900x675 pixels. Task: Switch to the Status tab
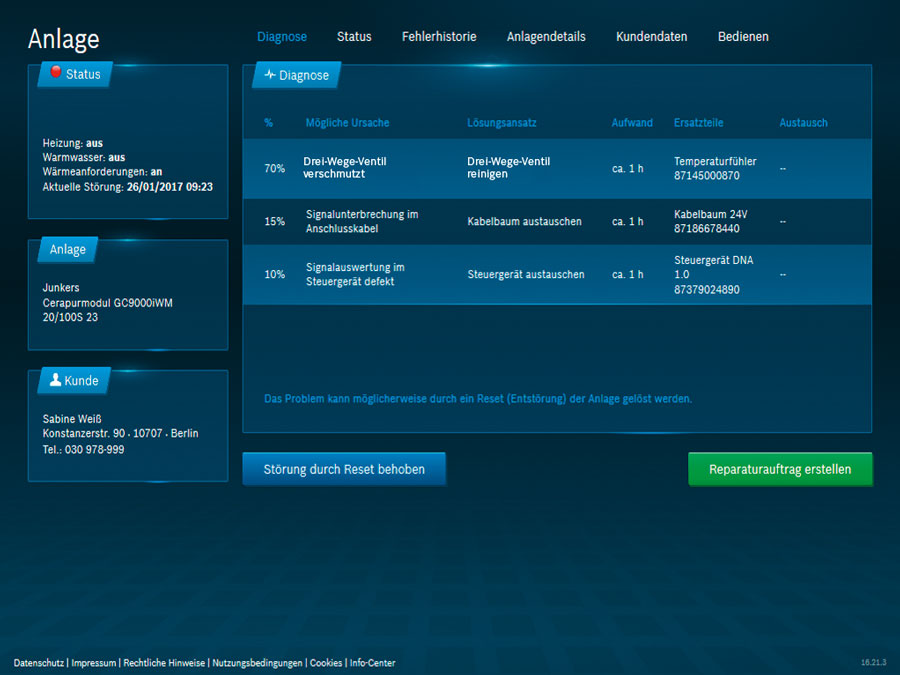[354, 37]
